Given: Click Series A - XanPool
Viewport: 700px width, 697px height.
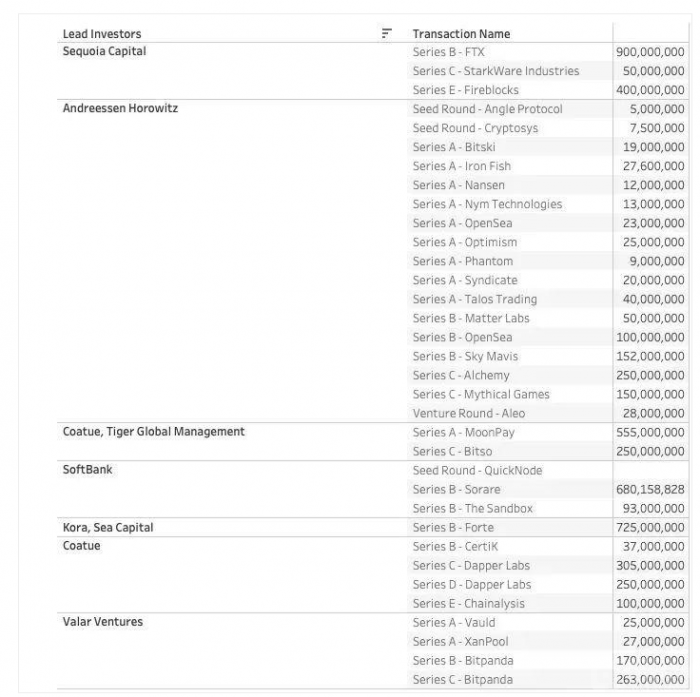Looking at the screenshot, I should click(x=460, y=642).
